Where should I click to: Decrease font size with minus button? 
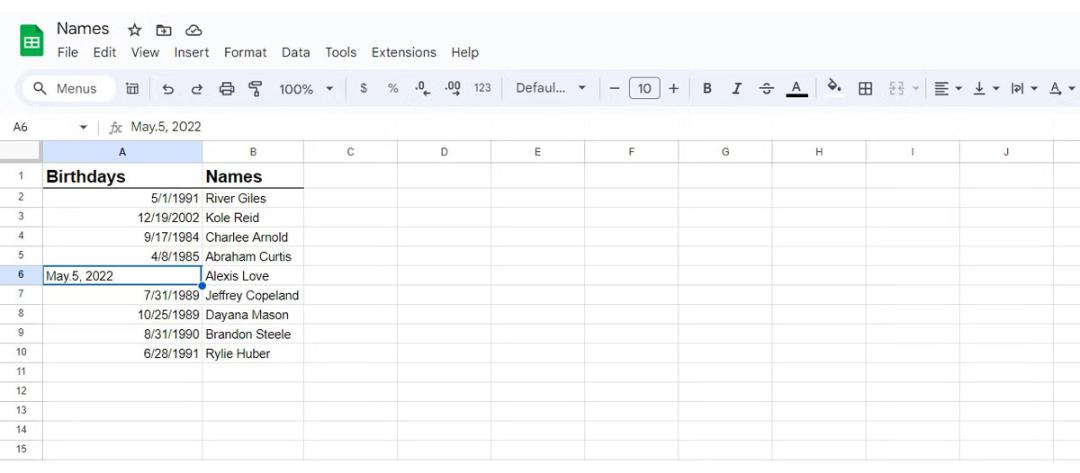pyautogui.click(x=615, y=88)
